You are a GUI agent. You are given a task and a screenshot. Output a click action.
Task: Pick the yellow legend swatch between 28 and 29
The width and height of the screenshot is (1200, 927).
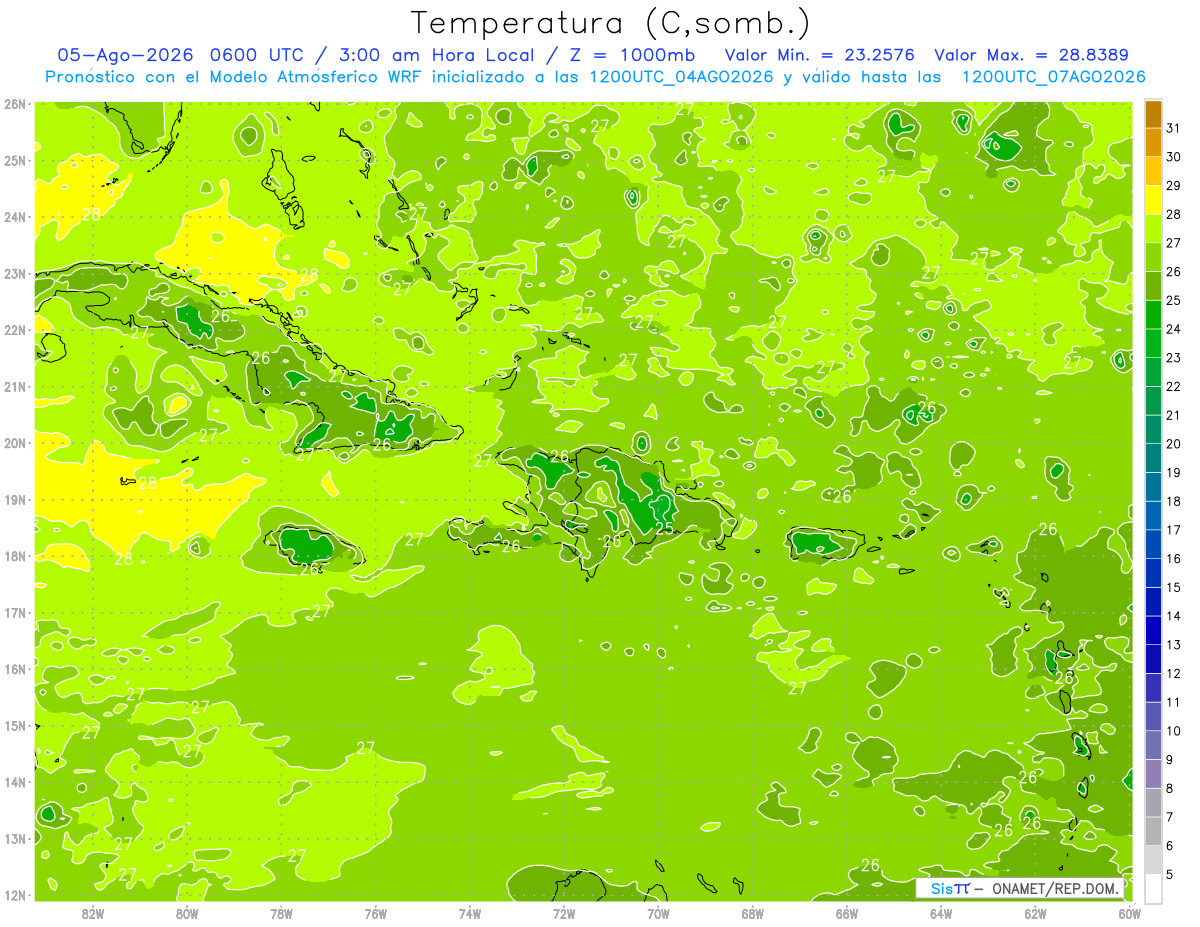[1153, 200]
